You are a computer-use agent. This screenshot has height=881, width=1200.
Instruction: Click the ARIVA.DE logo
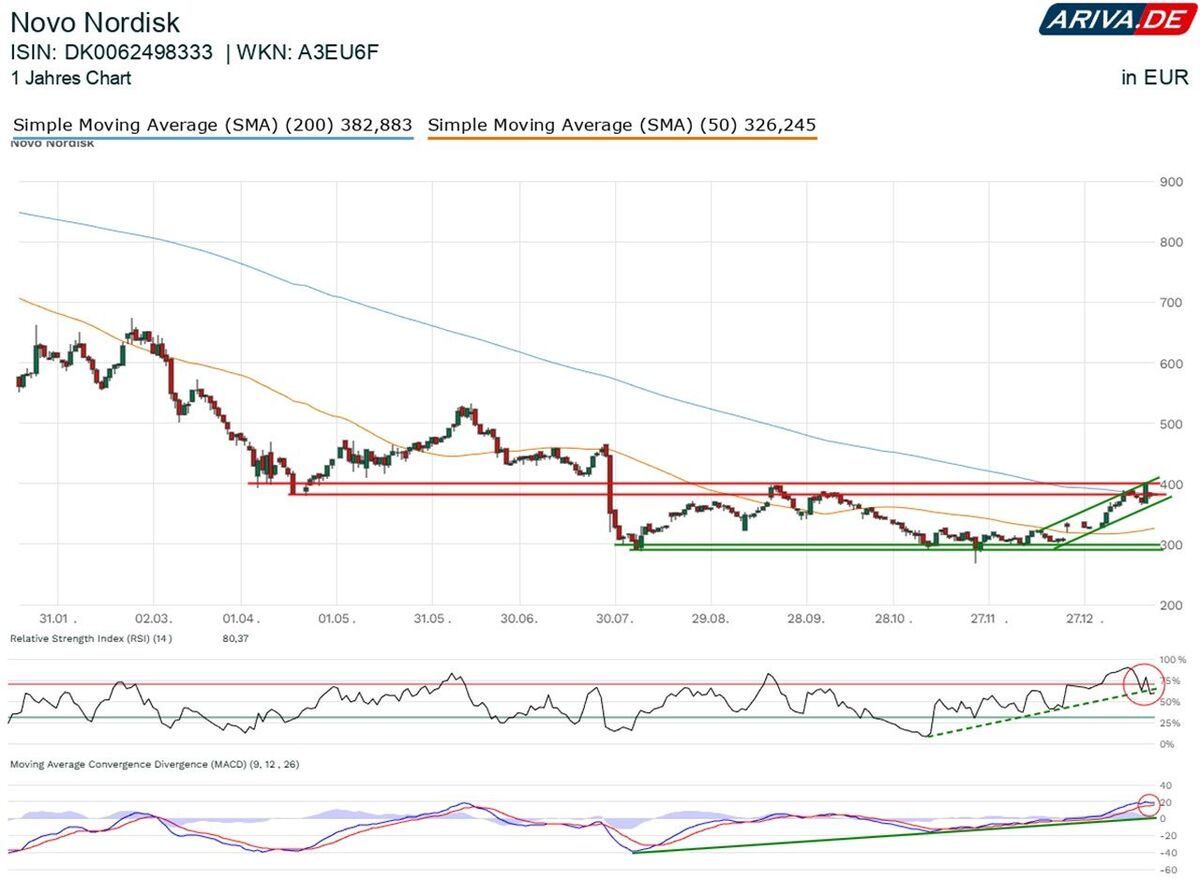(1118, 18)
